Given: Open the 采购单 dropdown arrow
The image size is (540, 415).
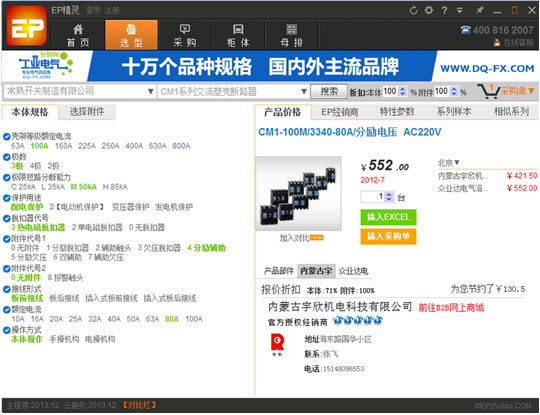Looking at the screenshot, I should tap(531, 91).
